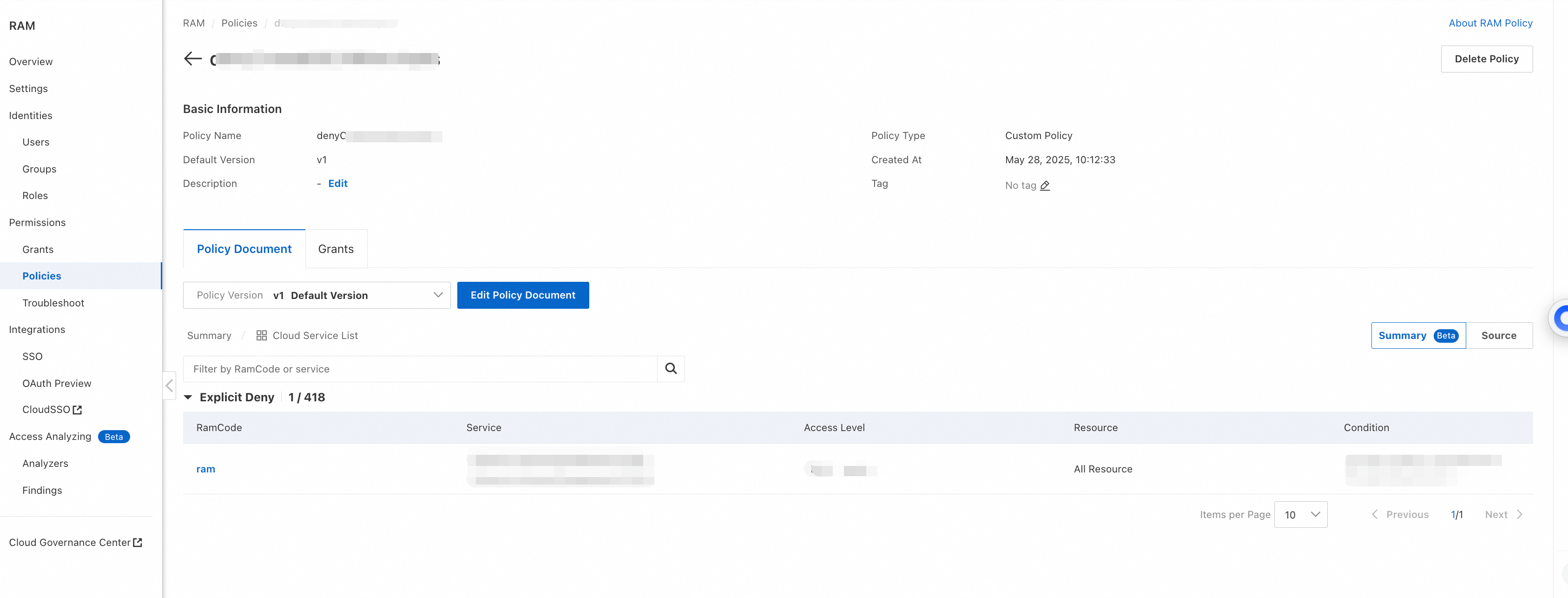Switch to the Grants tab
The width and height of the screenshot is (1568, 598).
[x=336, y=249]
